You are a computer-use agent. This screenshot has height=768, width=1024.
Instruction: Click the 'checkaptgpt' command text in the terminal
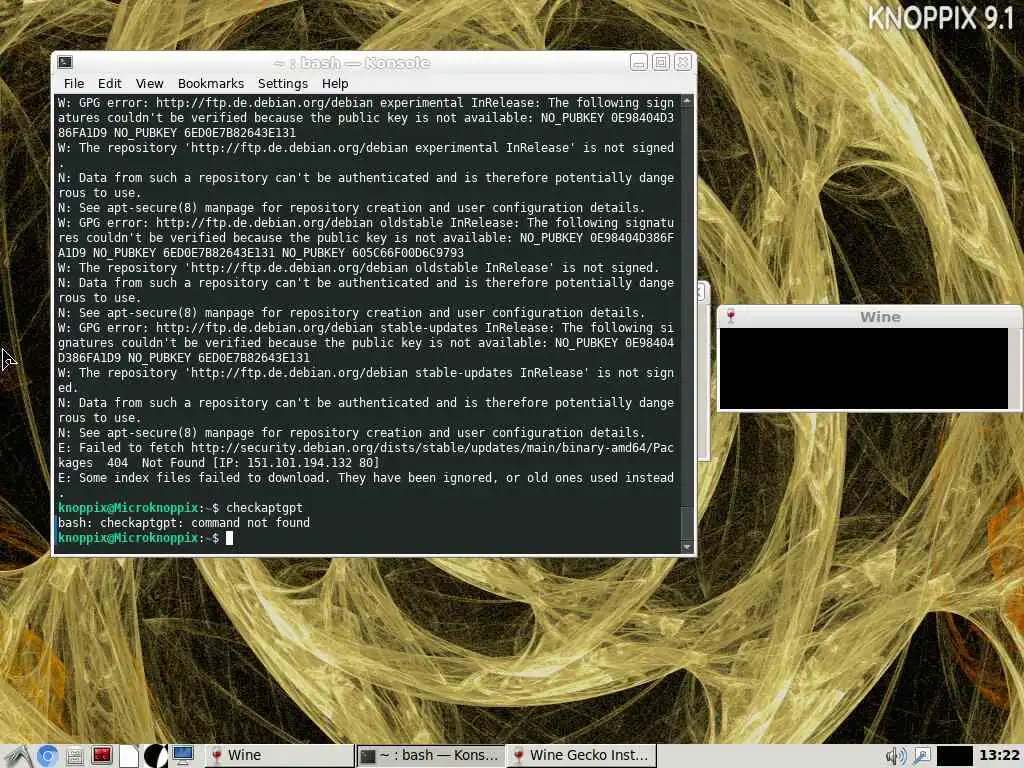(x=264, y=507)
